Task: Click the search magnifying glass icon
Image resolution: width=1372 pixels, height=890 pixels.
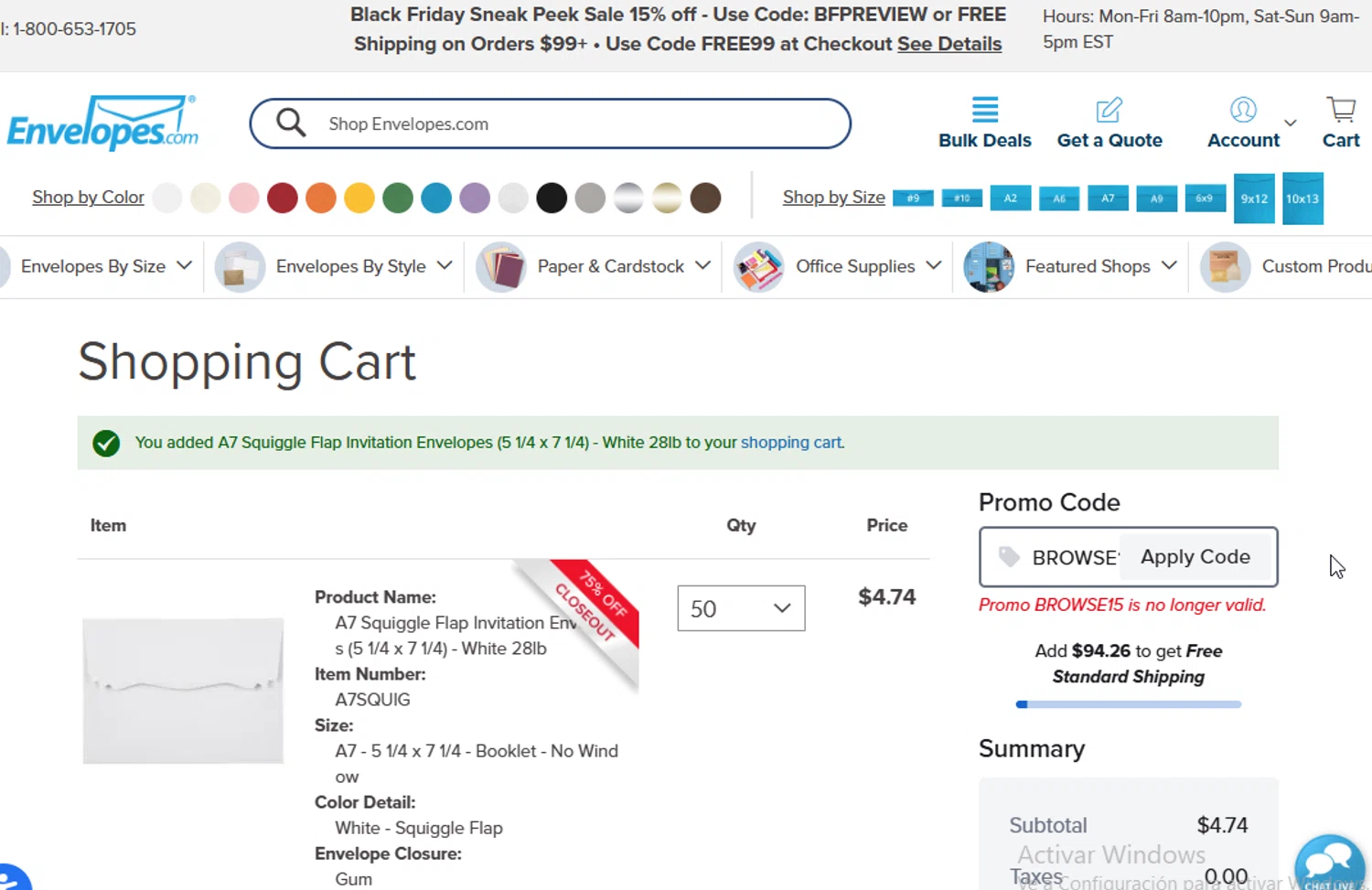Action: [291, 123]
